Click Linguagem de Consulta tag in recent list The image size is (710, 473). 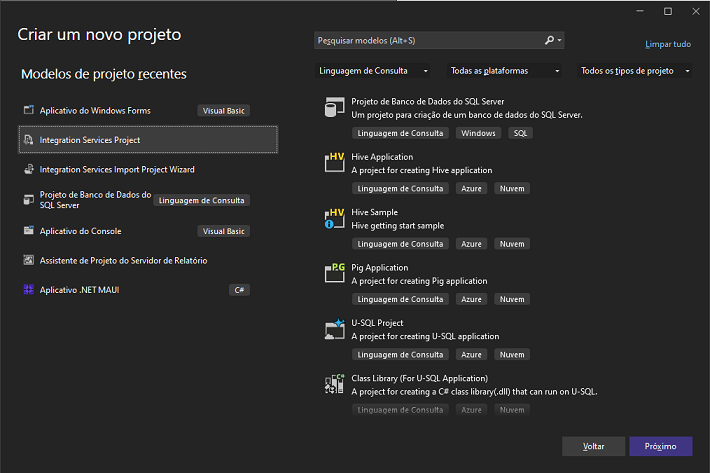(x=201, y=200)
